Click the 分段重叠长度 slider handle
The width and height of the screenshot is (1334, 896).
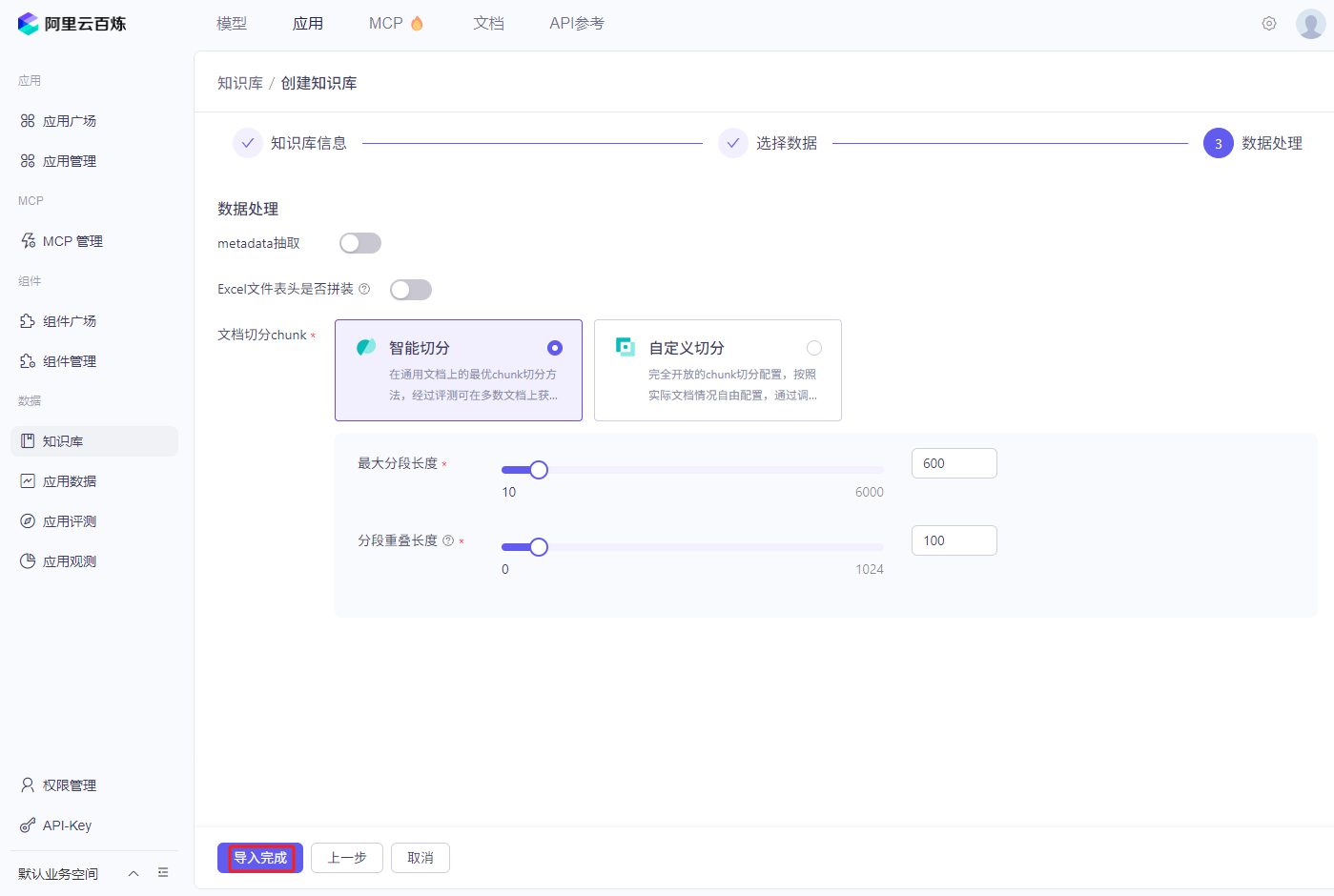click(x=539, y=547)
